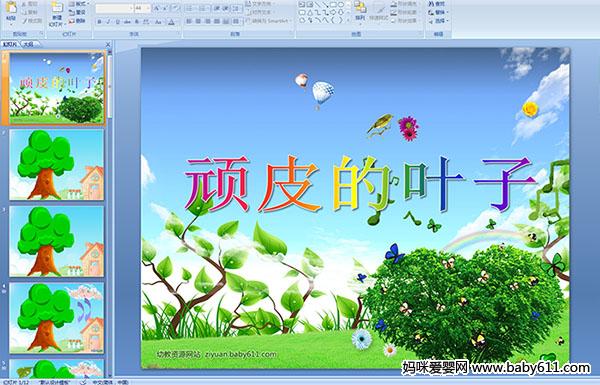Click the Delete slide icon
The image size is (600, 385).
[72, 21]
